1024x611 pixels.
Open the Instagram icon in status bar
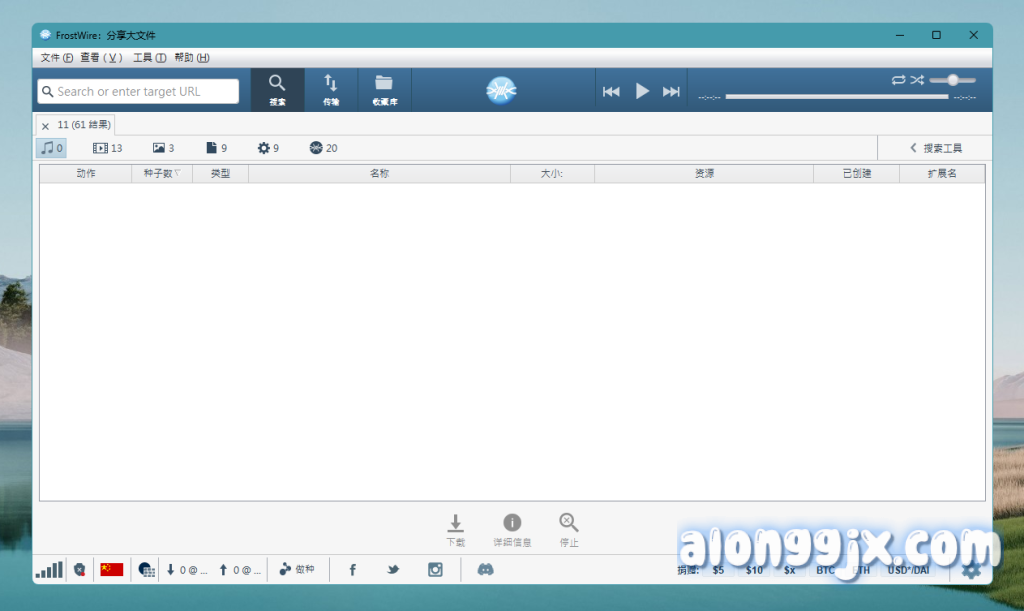click(435, 569)
